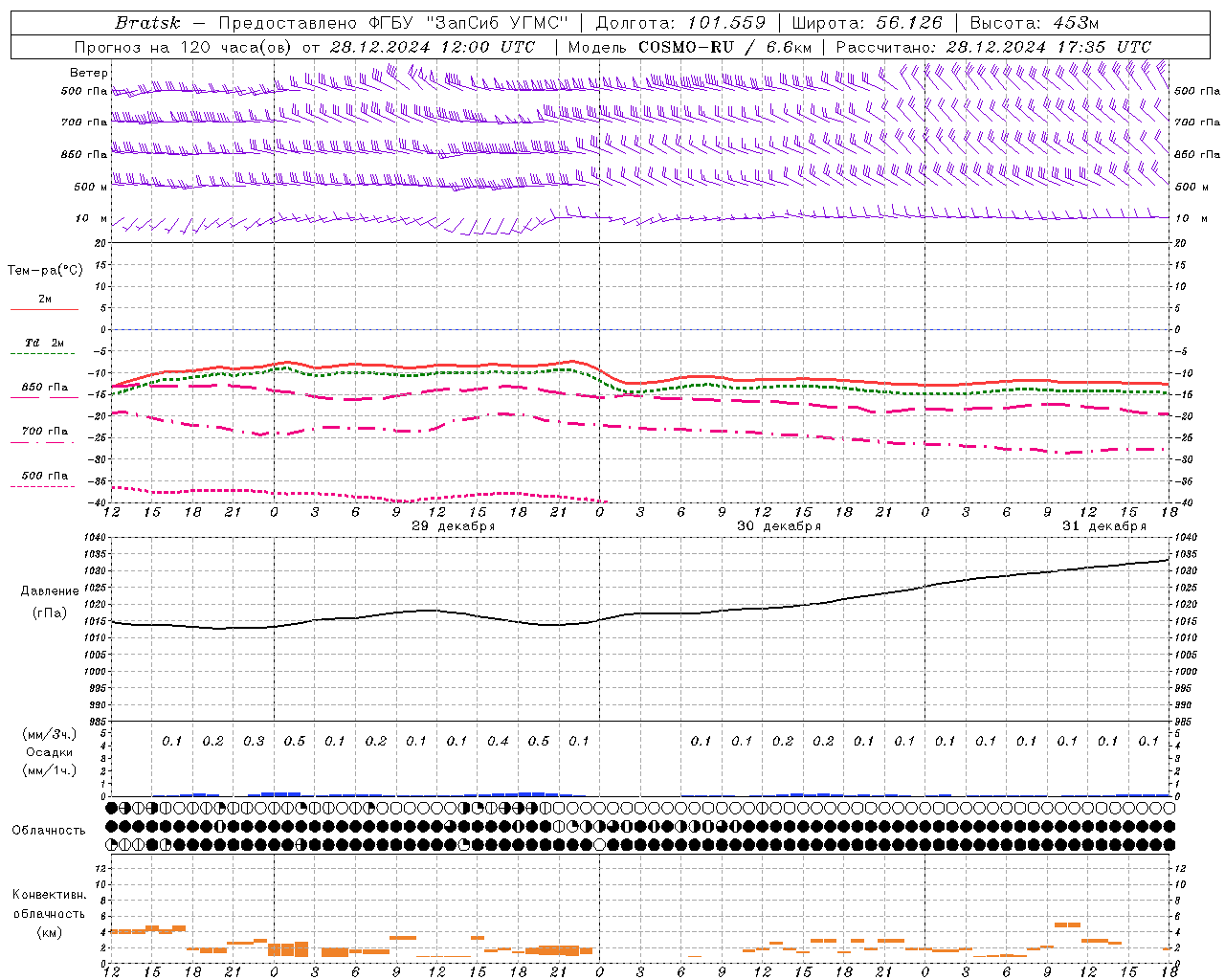Click the "Конвективн." convective cloud label

pyautogui.click(x=49, y=895)
